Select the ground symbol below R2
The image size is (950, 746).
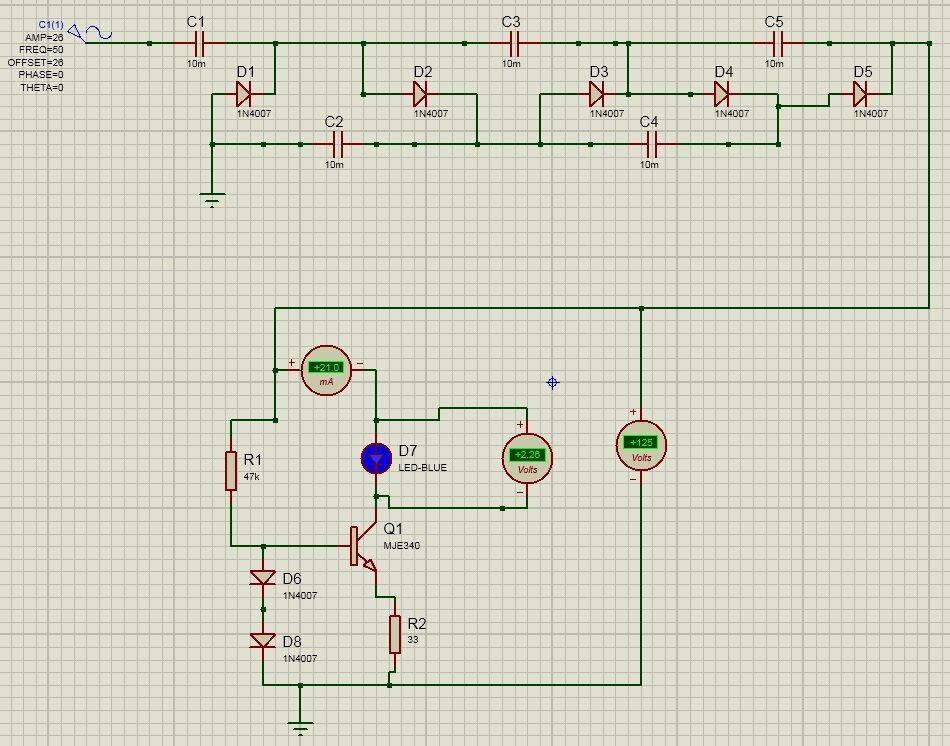[x=301, y=727]
